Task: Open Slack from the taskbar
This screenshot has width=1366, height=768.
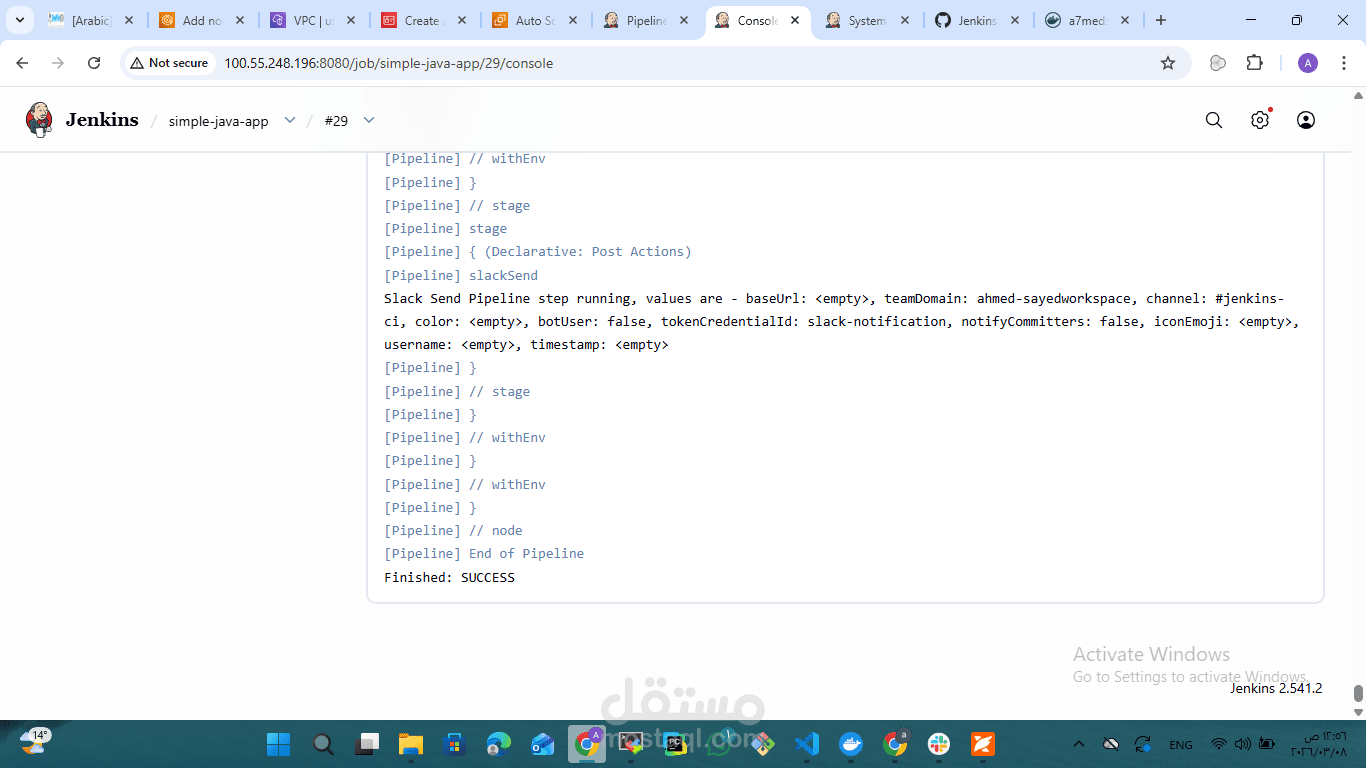Action: pos(939,744)
